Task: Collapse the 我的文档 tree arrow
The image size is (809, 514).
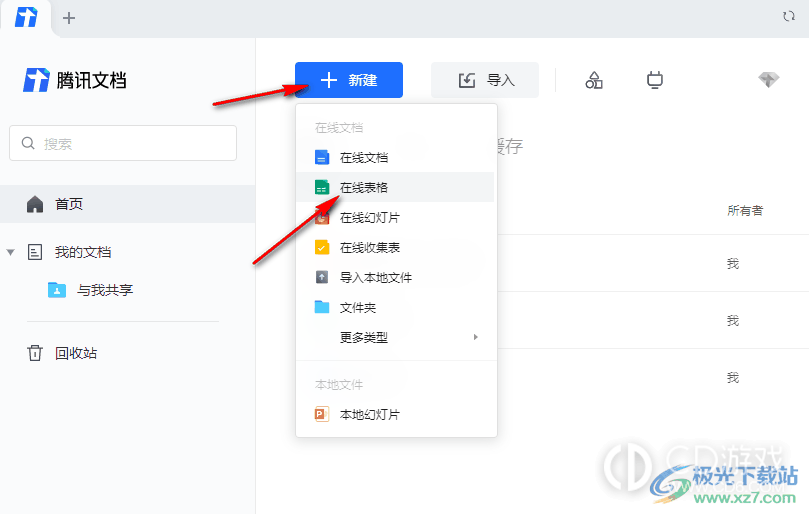Action: (10, 252)
